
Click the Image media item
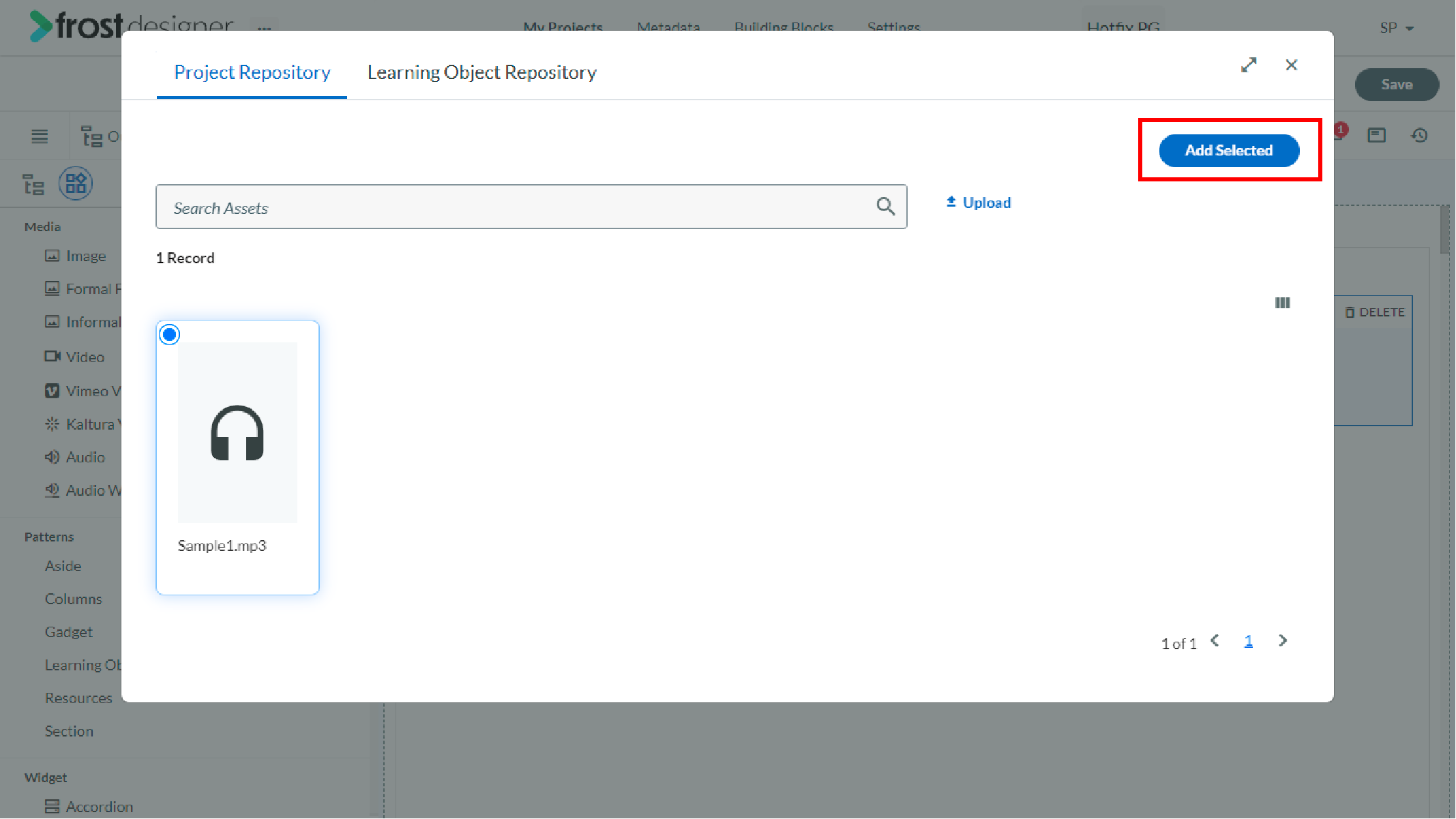[76, 256]
